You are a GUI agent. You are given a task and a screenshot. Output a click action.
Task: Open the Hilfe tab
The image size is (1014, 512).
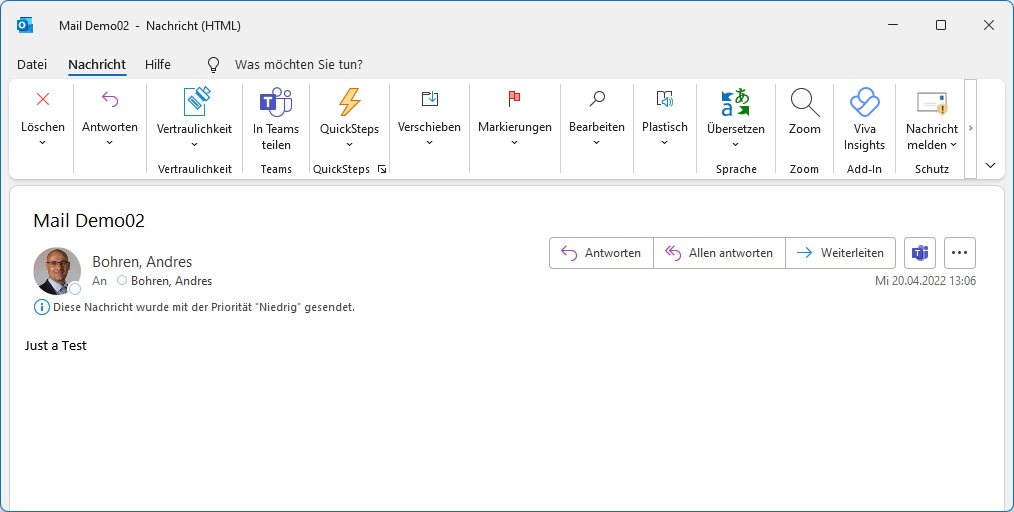point(158,64)
